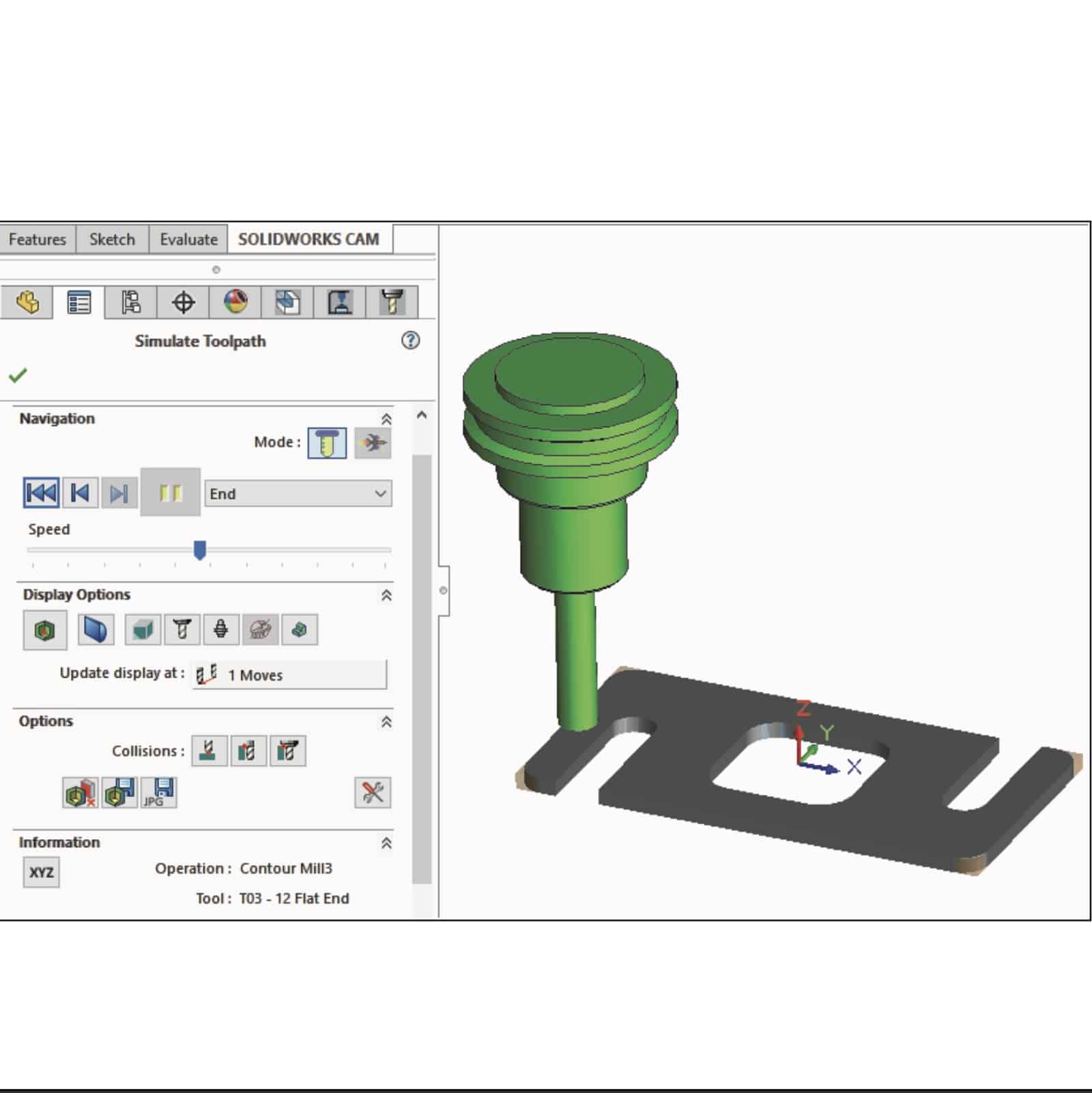Open Simulate Toolpath help icon
Screen dimensions: 1092x1093
pyautogui.click(x=410, y=340)
